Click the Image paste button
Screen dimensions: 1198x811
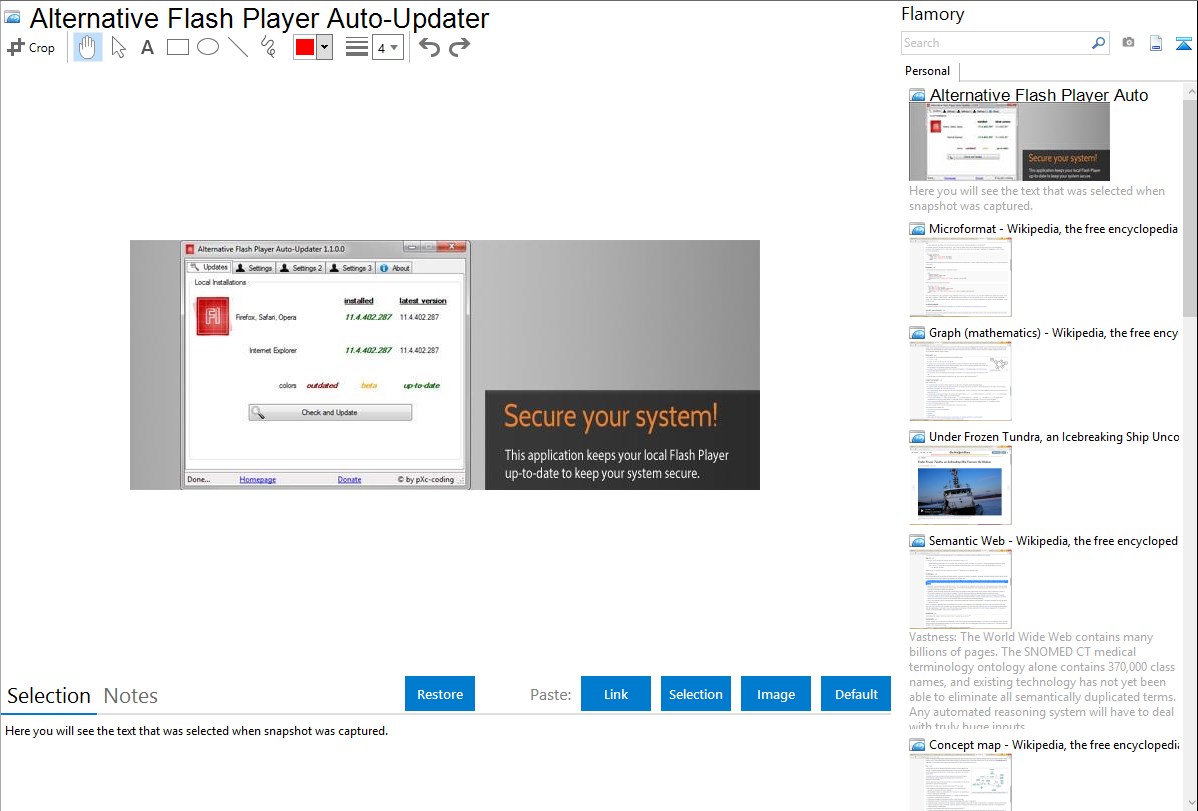[775, 693]
